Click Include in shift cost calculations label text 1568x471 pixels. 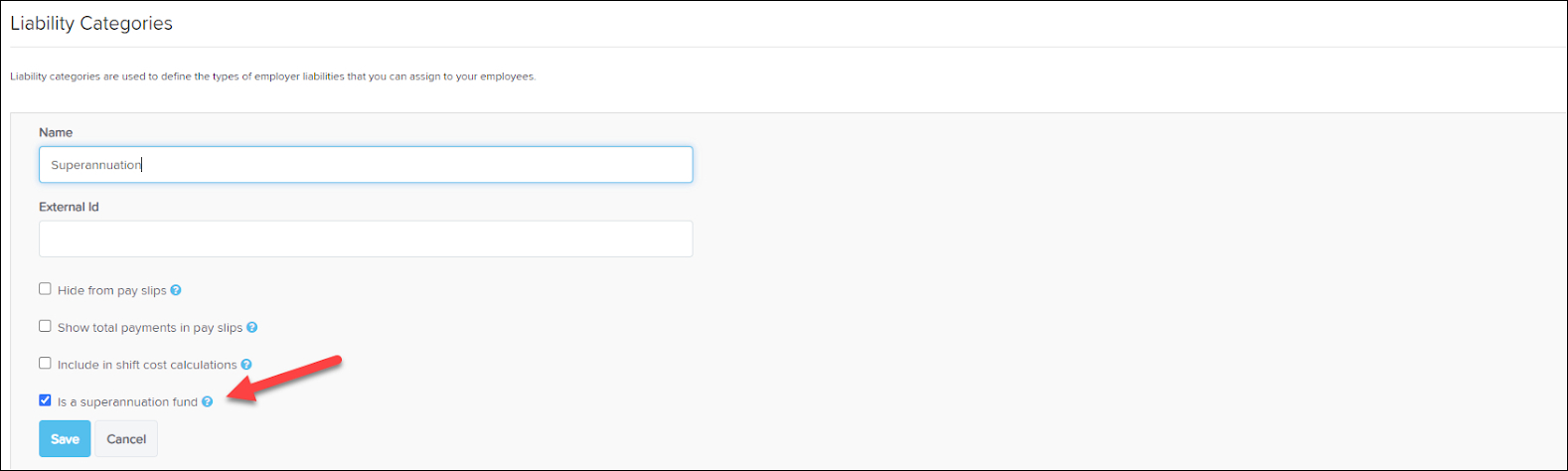(147, 365)
